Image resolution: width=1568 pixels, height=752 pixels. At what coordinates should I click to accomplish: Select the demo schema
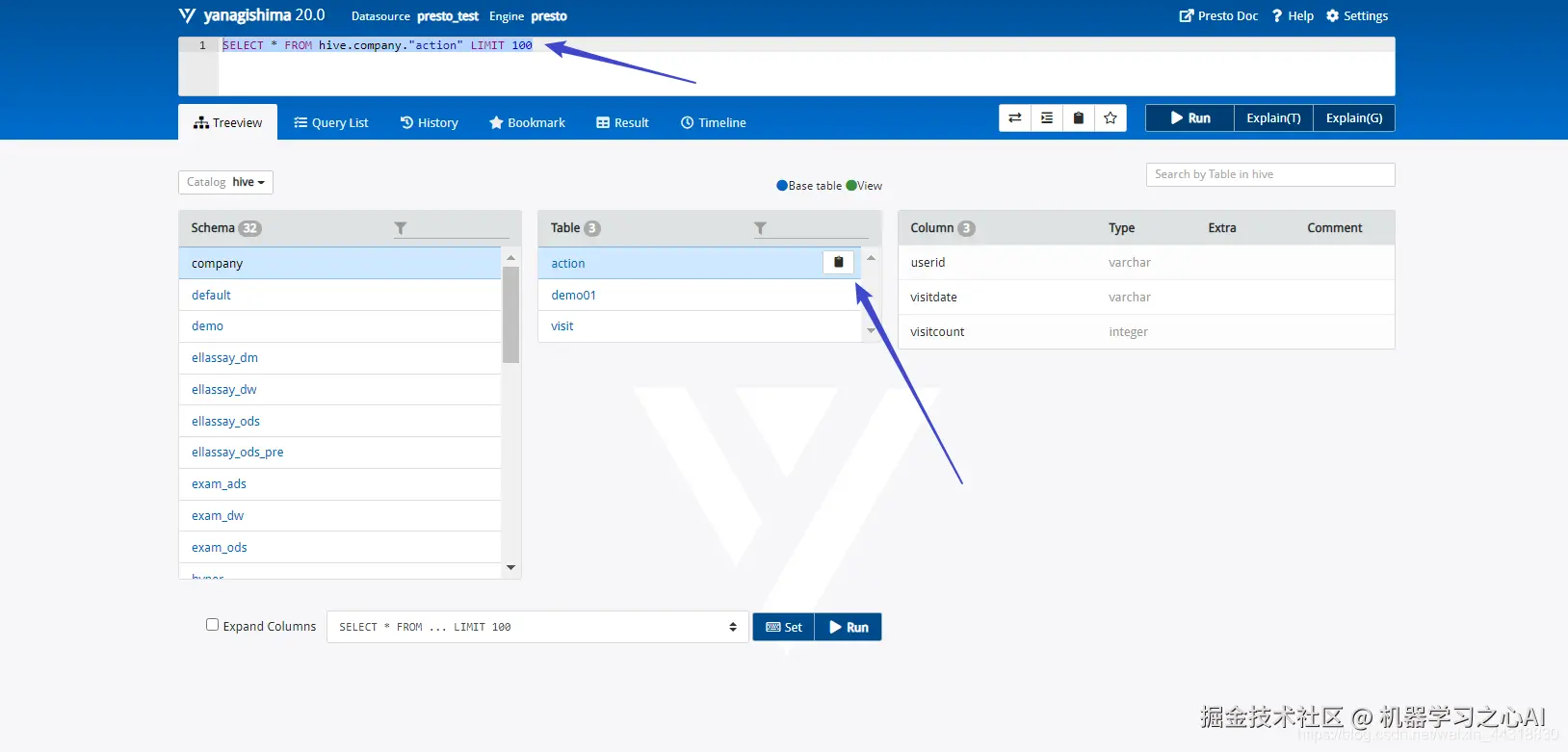point(340,326)
